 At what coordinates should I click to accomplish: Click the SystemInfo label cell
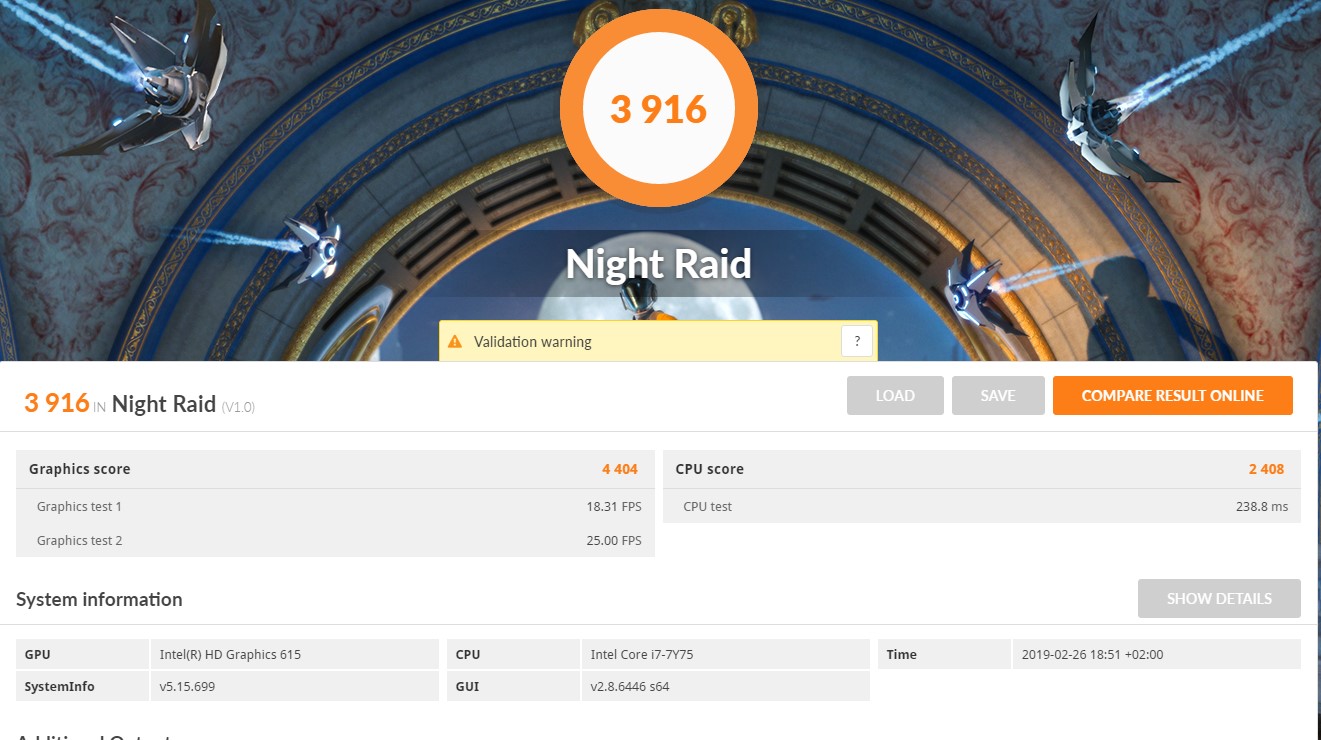(83, 686)
